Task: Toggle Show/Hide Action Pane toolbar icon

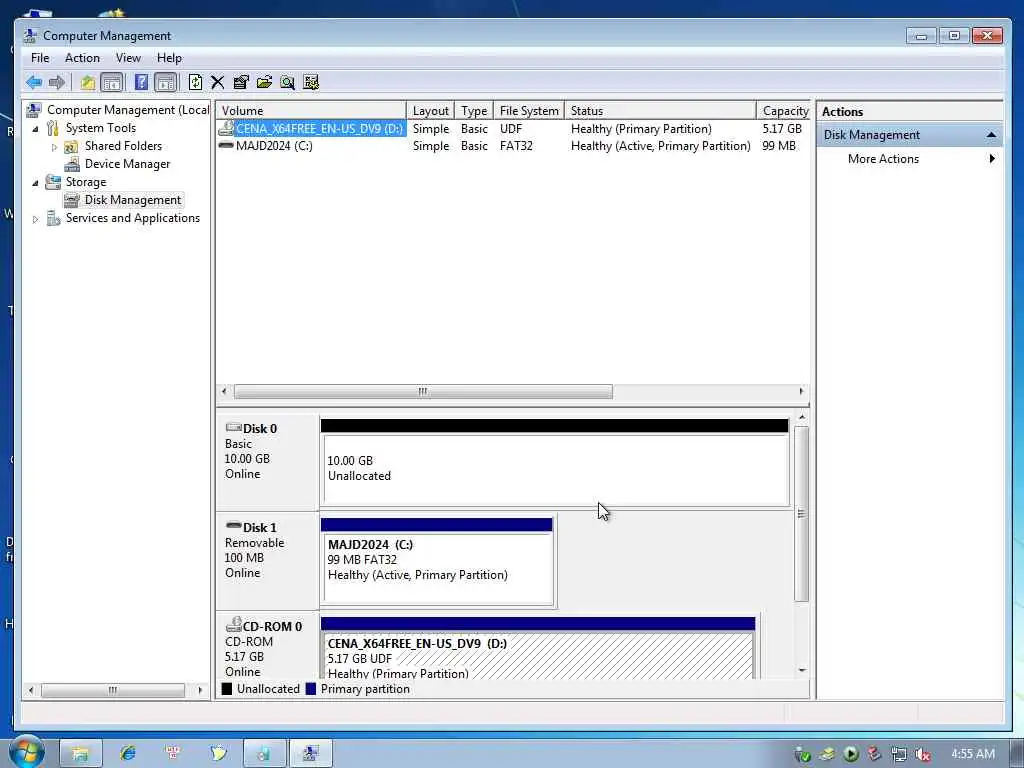Action: 166,82
